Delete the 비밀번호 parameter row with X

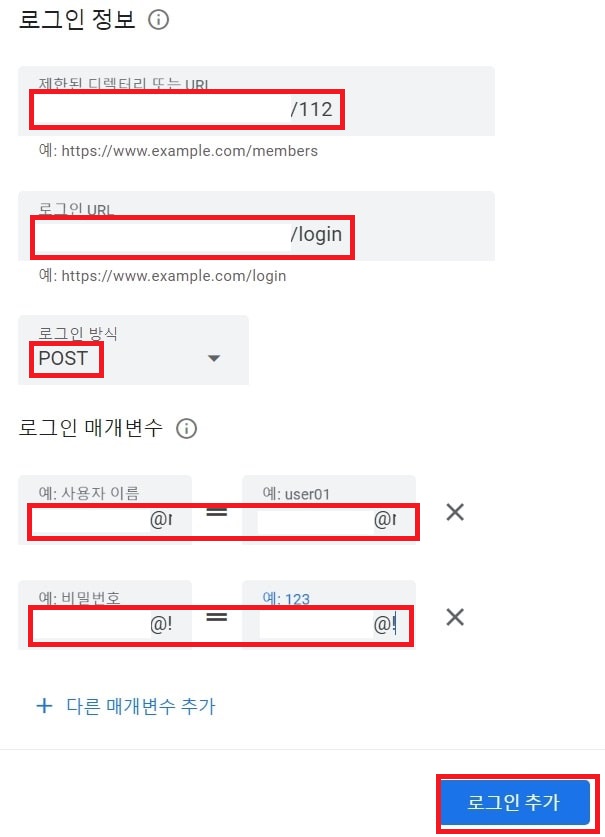(455, 617)
